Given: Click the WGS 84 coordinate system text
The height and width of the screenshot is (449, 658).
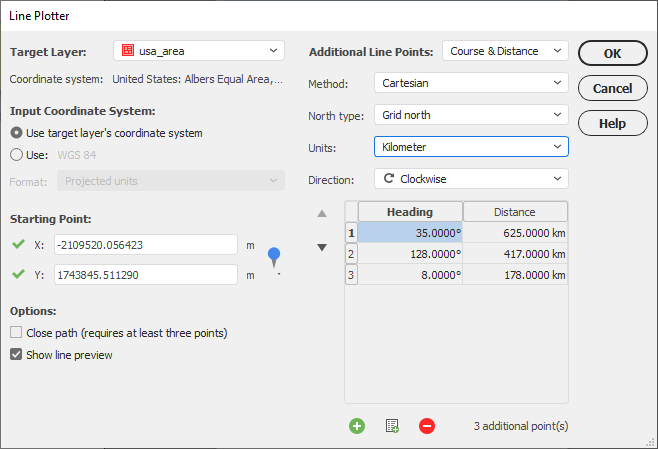Looking at the screenshot, I should coord(77,155).
